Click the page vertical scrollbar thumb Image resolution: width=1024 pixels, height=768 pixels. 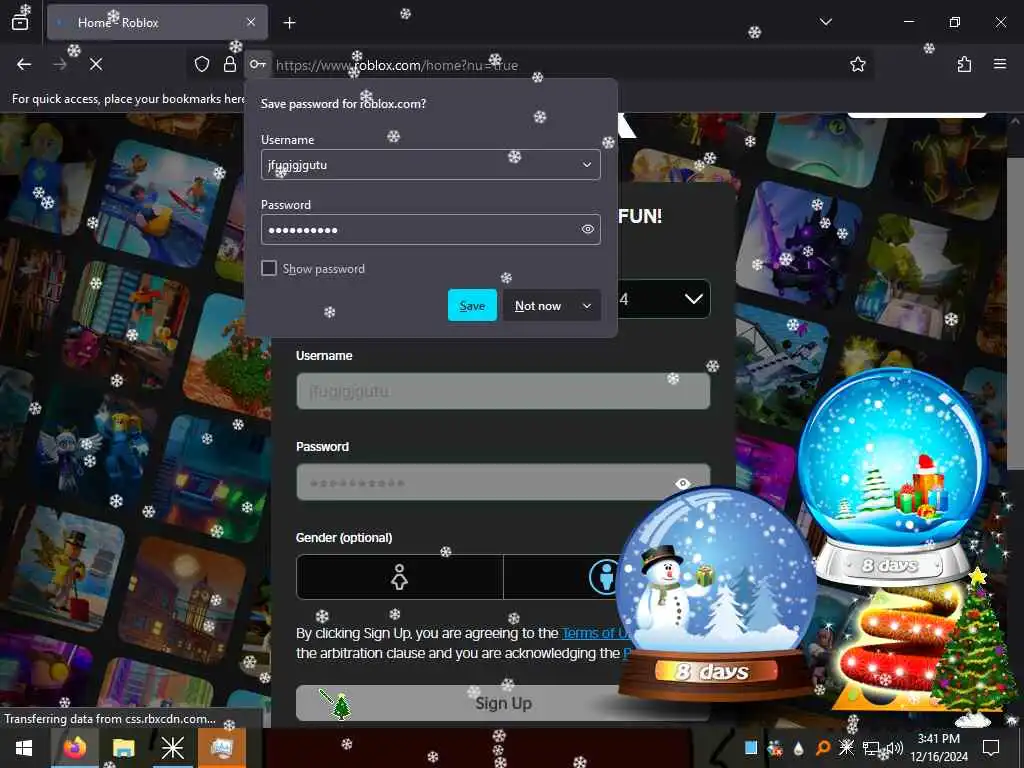(x=1014, y=313)
